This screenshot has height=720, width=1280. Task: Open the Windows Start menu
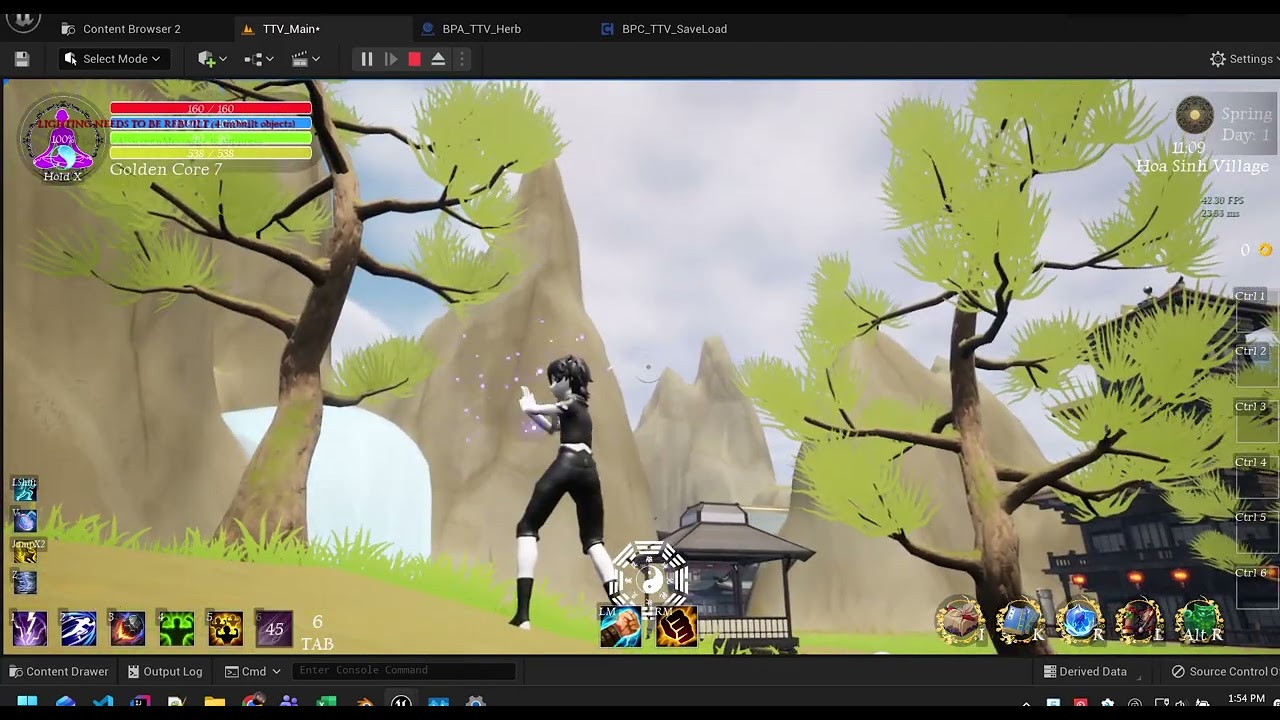(x=27, y=703)
